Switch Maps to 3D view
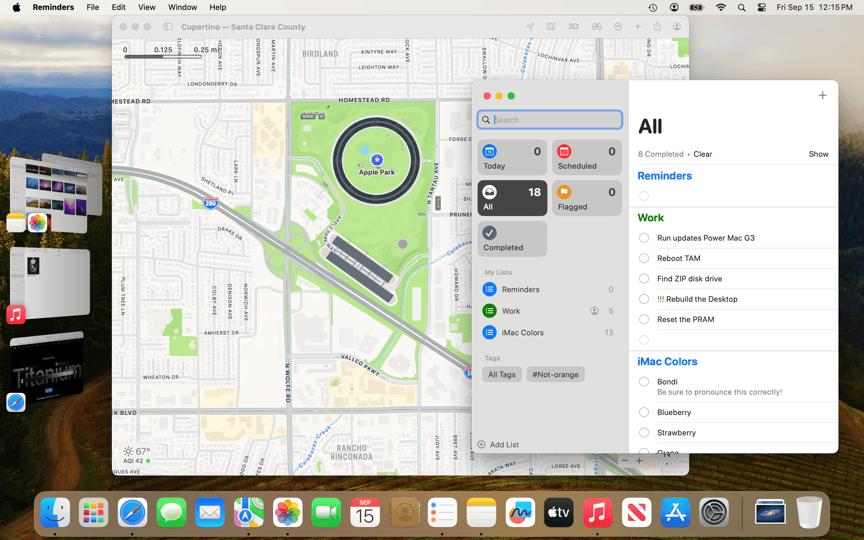This screenshot has height=540, width=864. [x=573, y=26]
